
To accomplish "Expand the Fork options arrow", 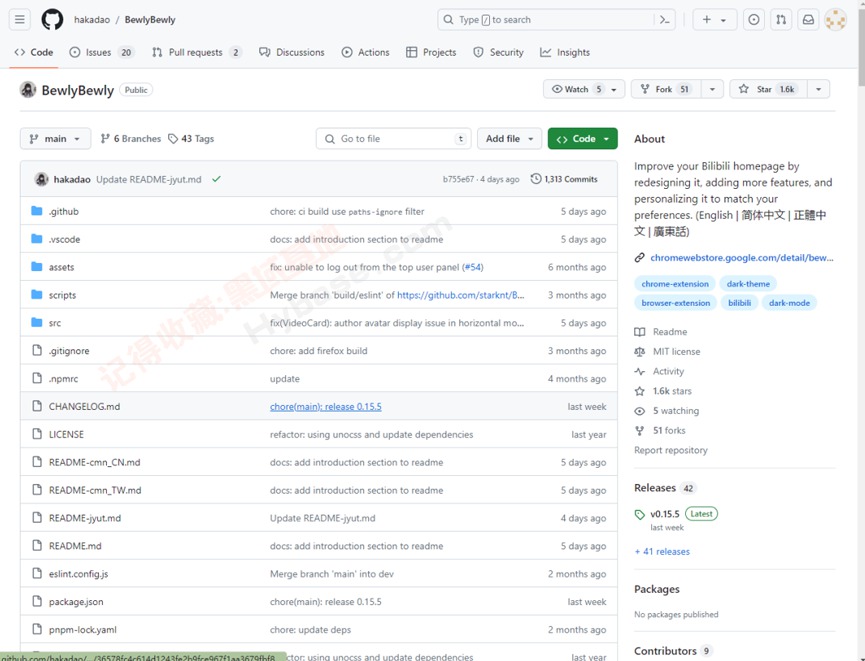I will pyautogui.click(x=712, y=89).
